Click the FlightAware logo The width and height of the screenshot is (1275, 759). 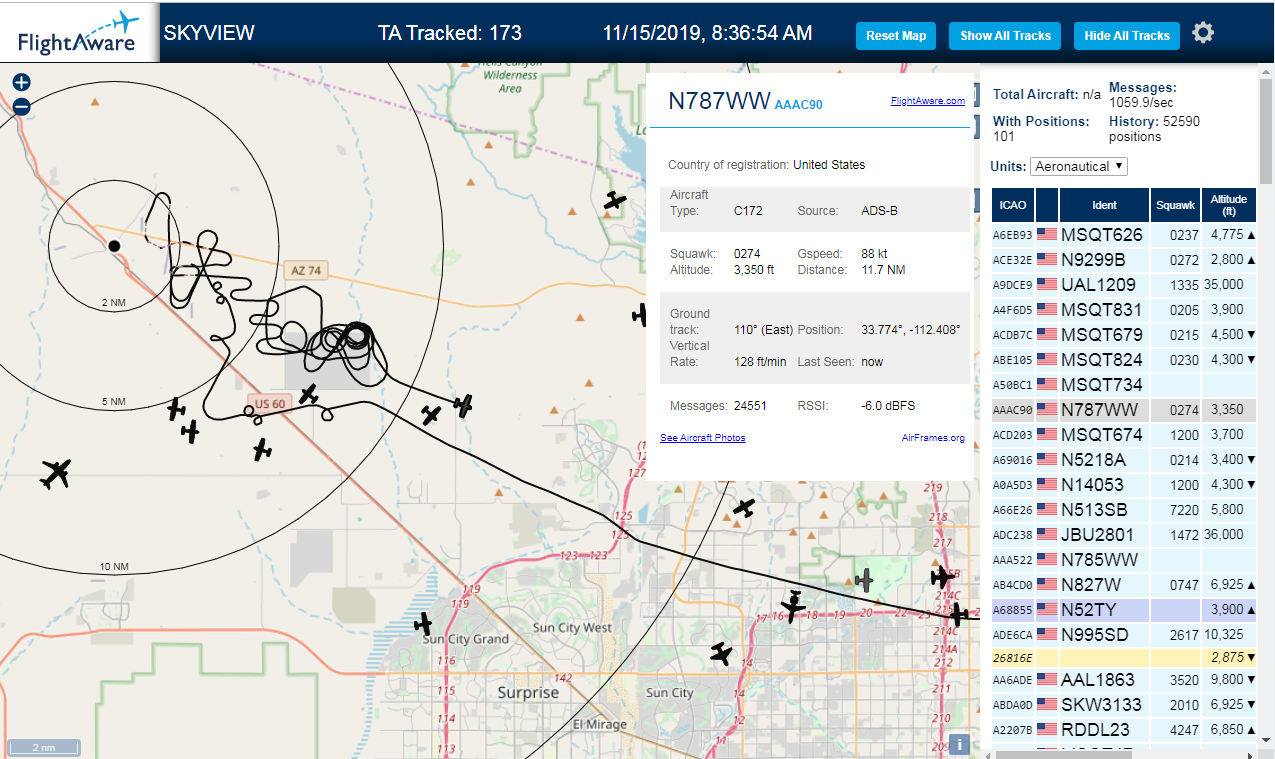79,33
